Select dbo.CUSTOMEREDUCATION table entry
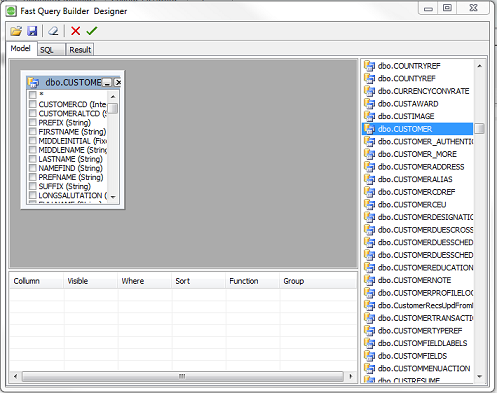The image size is (497, 393). [x=418, y=268]
